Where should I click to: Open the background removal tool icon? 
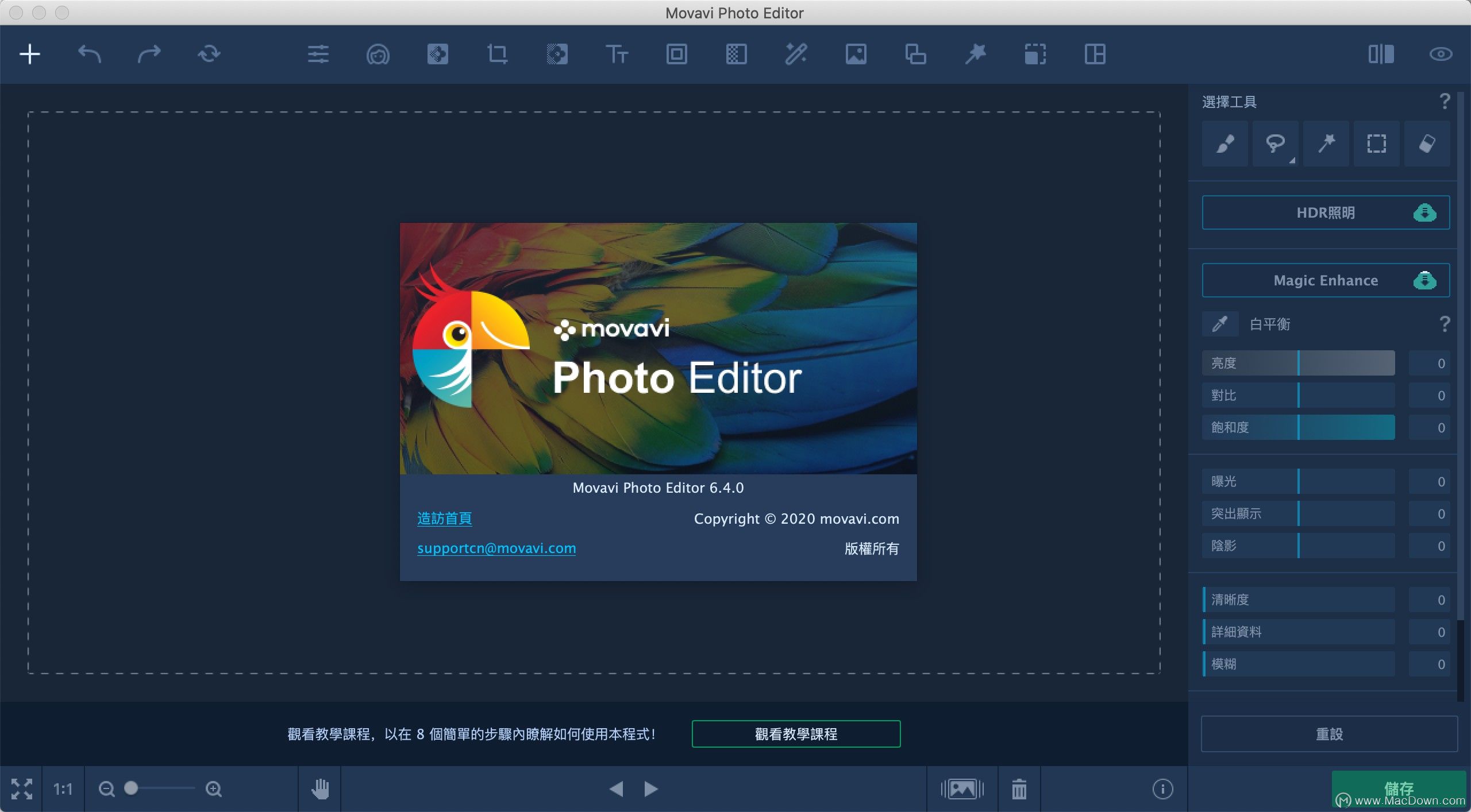(x=557, y=55)
